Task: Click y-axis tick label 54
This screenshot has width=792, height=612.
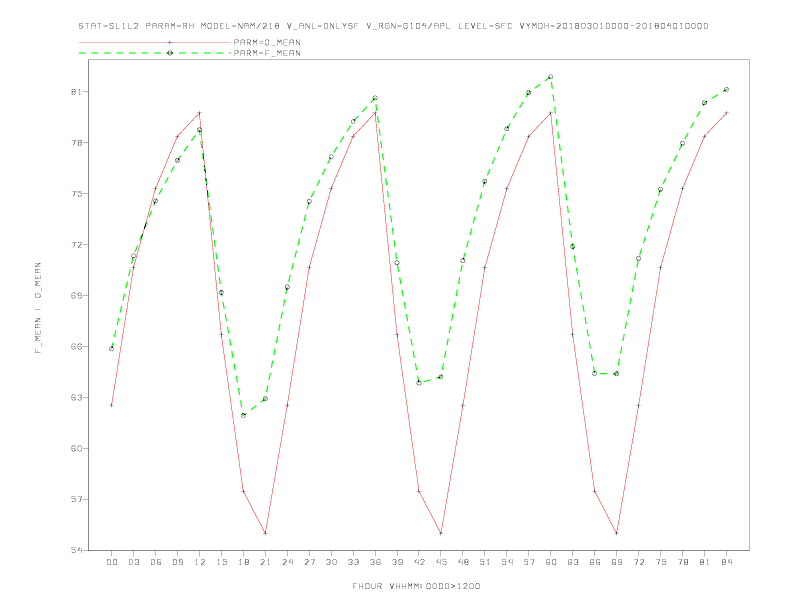Action: (x=77, y=550)
